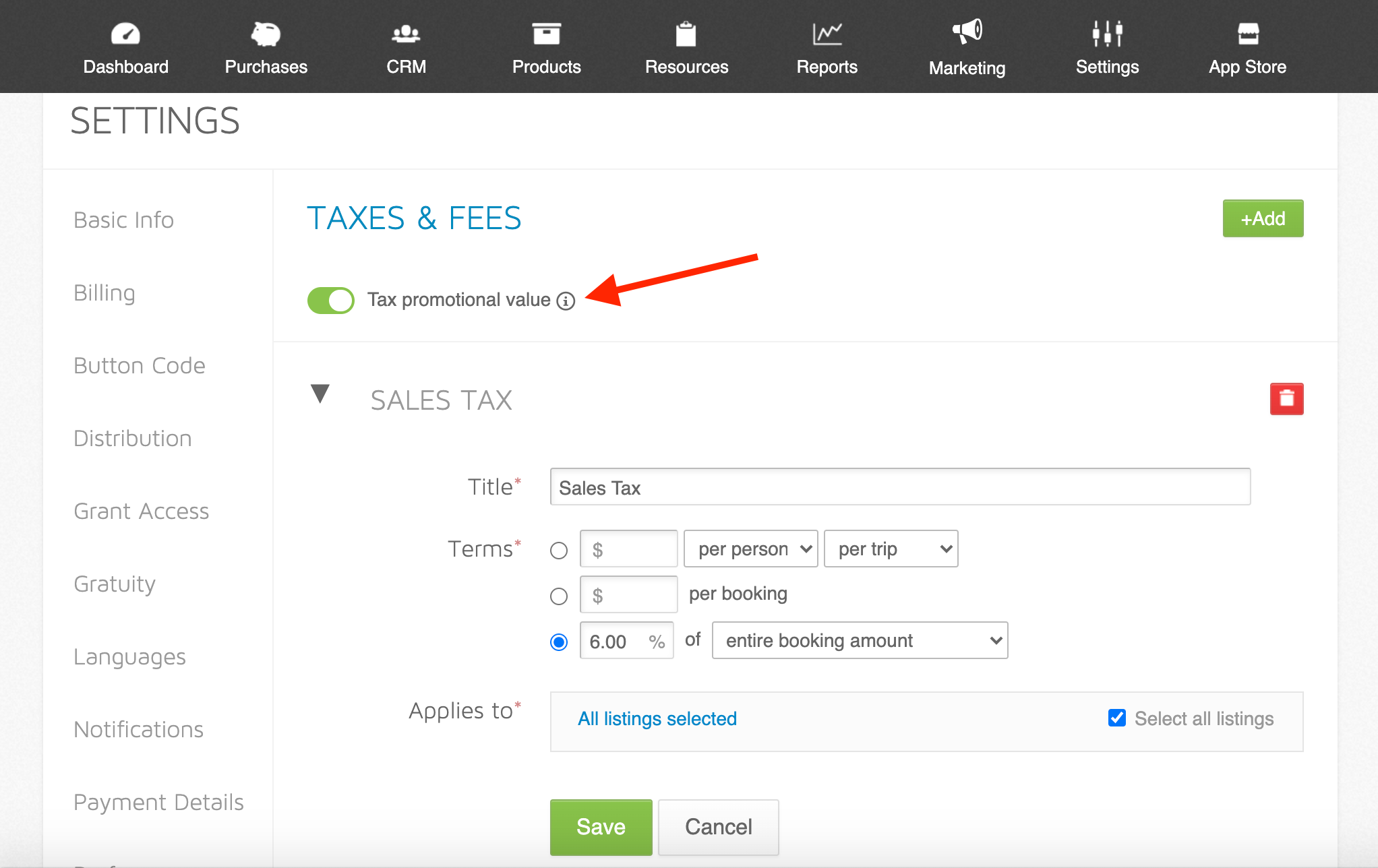
Task: Click the Dashboard label in navigation
Action: pyautogui.click(x=125, y=67)
